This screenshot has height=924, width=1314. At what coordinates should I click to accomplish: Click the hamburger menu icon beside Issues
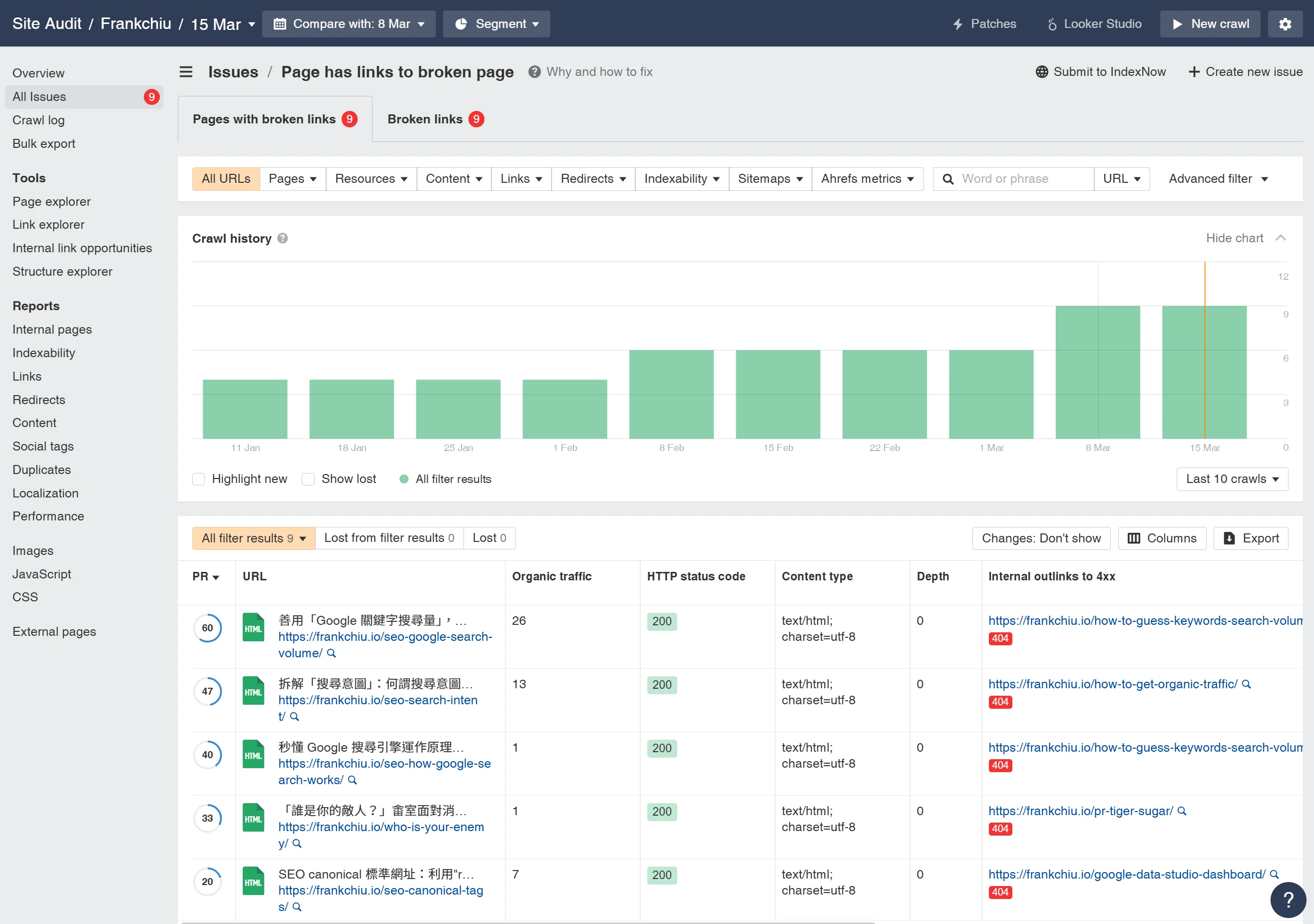point(186,71)
